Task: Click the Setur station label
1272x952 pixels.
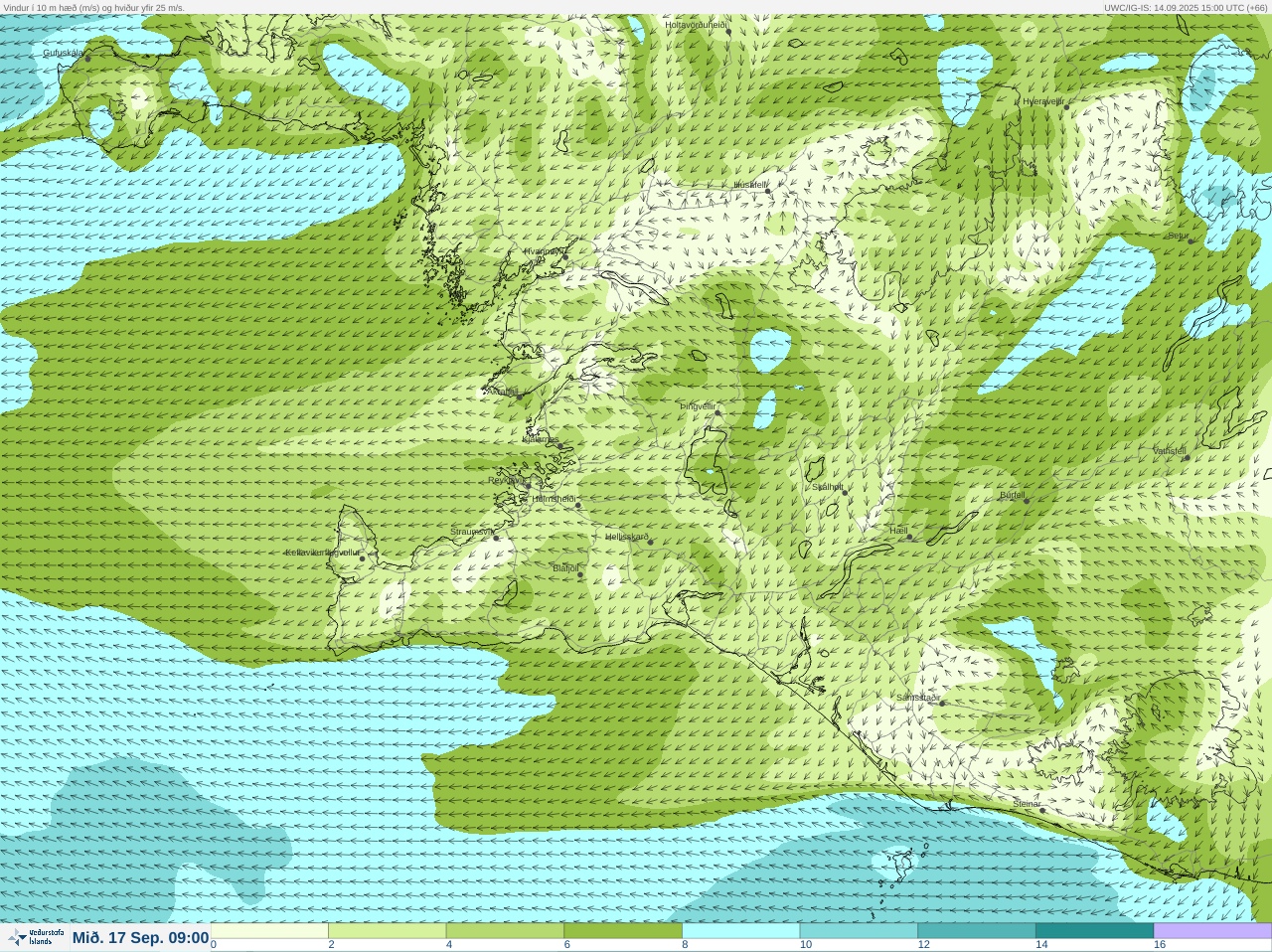Action: coord(1179,236)
